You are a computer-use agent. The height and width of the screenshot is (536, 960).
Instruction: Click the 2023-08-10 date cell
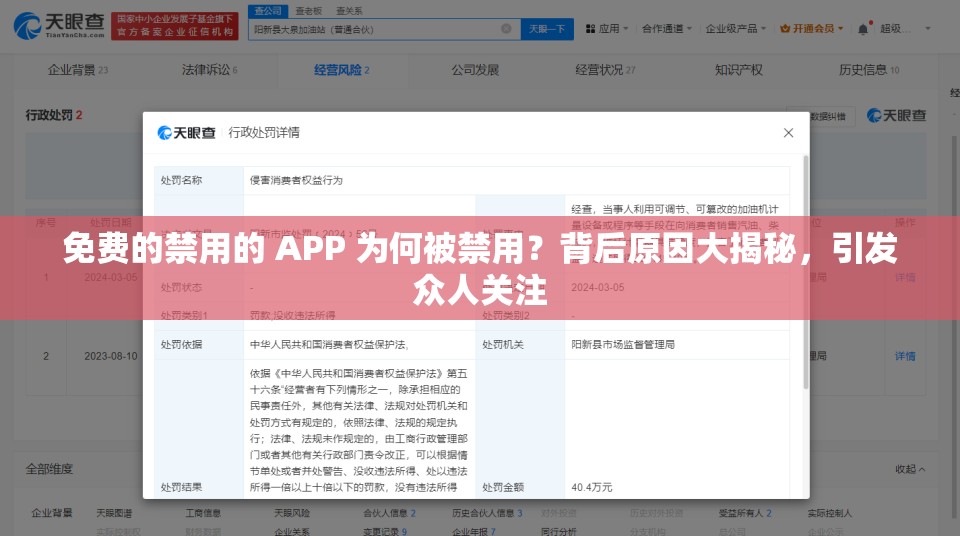(x=111, y=356)
